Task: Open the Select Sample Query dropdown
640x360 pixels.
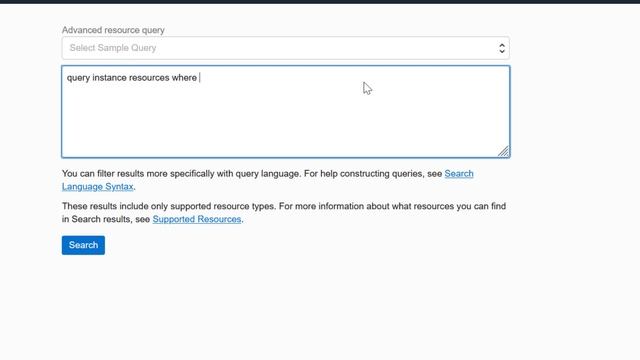Action: pos(286,48)
